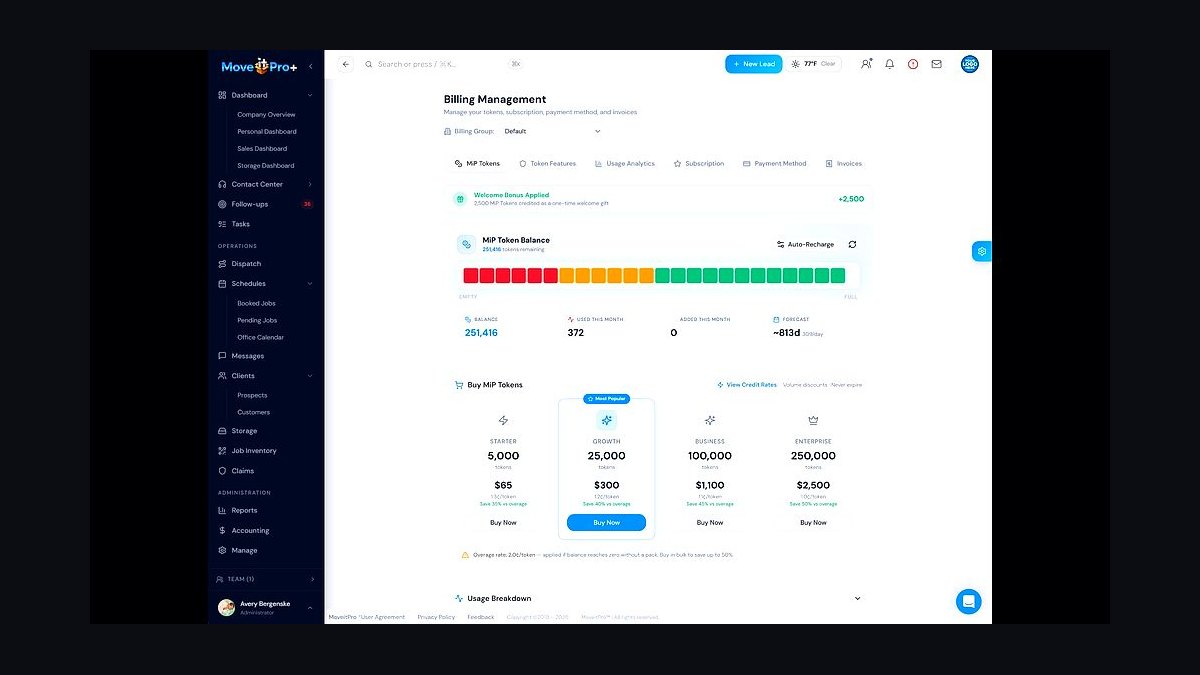Collapse the Schedules menu section

pyautogui.click(x=310, y=284)
